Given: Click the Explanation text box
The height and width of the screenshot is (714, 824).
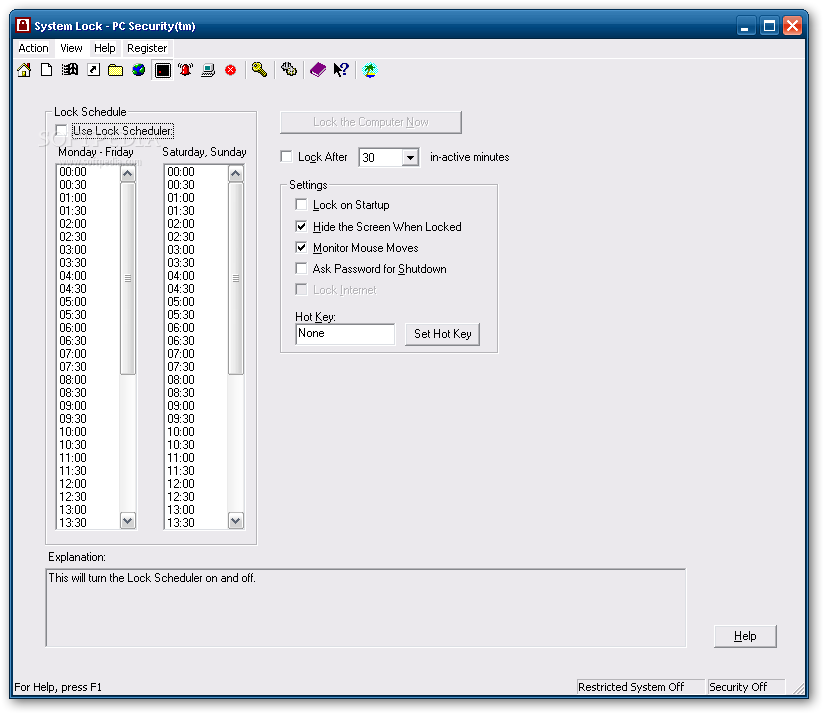Looking at the screenshot, I should point(366,608).
